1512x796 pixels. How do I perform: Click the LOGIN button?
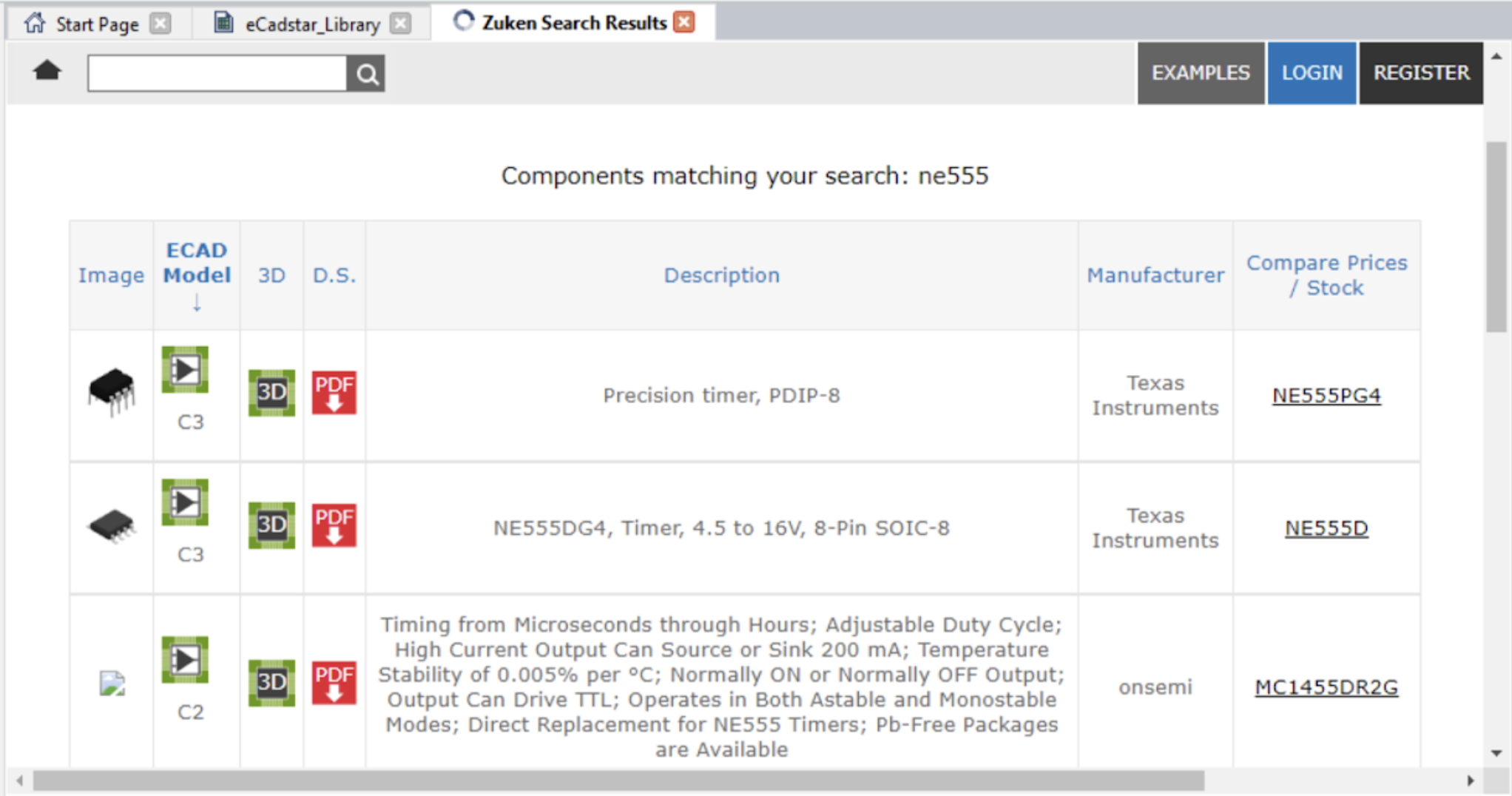point(1312,72)
